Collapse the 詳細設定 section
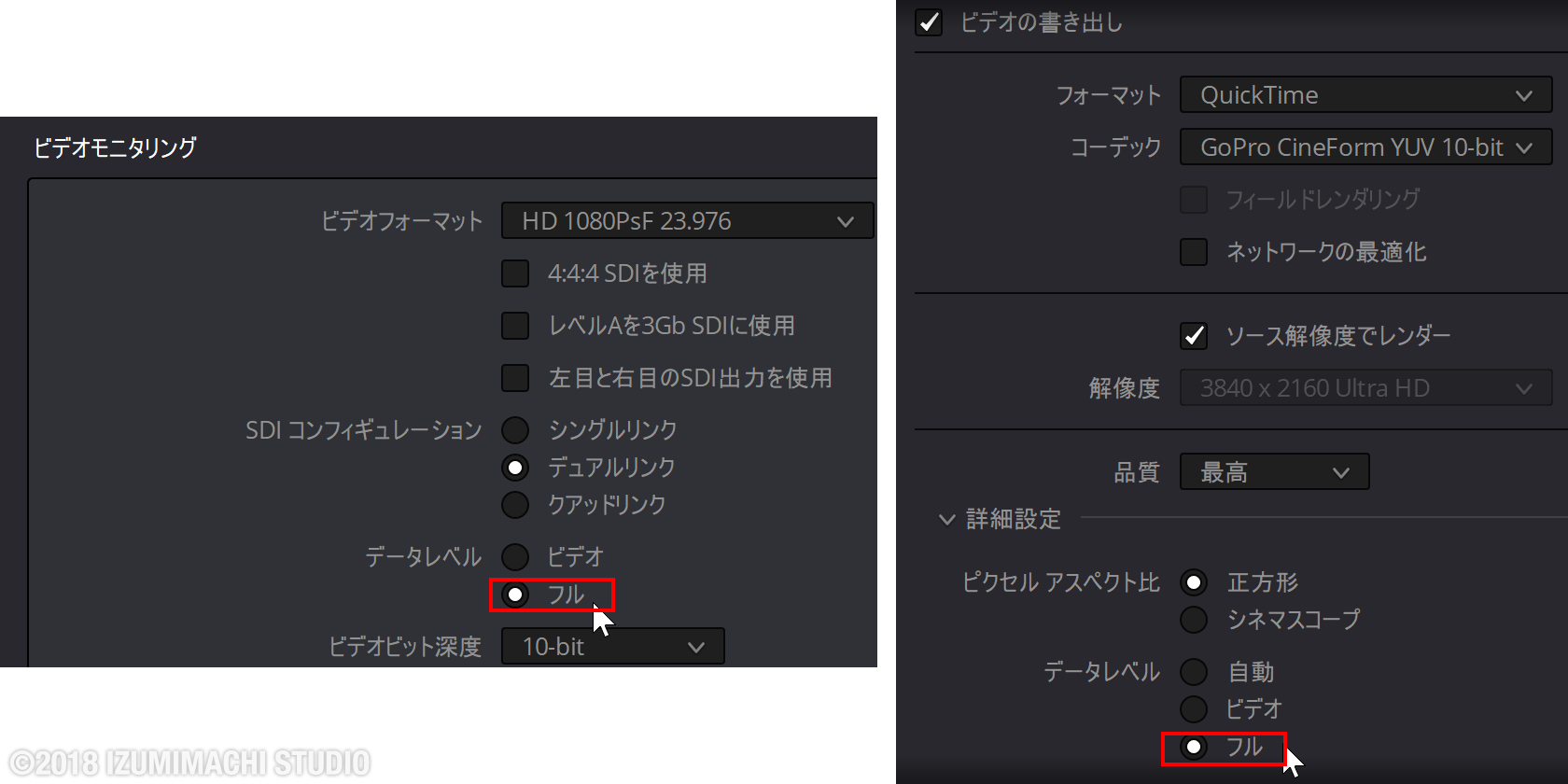 coord(946,520)
